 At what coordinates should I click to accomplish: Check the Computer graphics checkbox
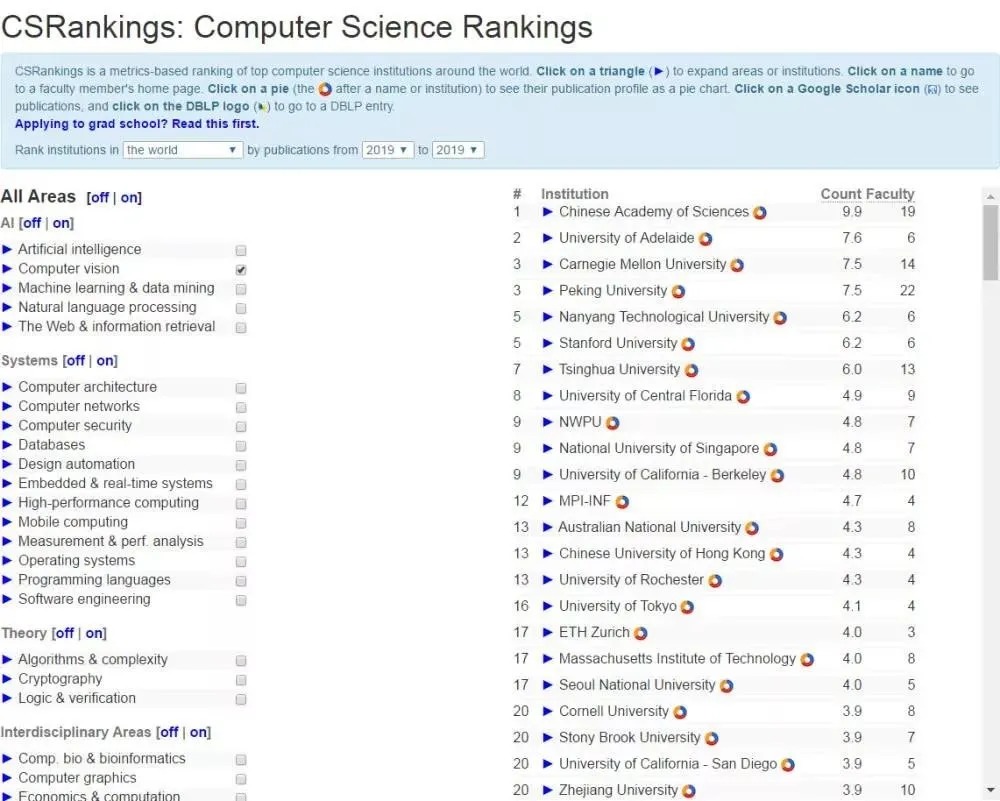[240, 779]
